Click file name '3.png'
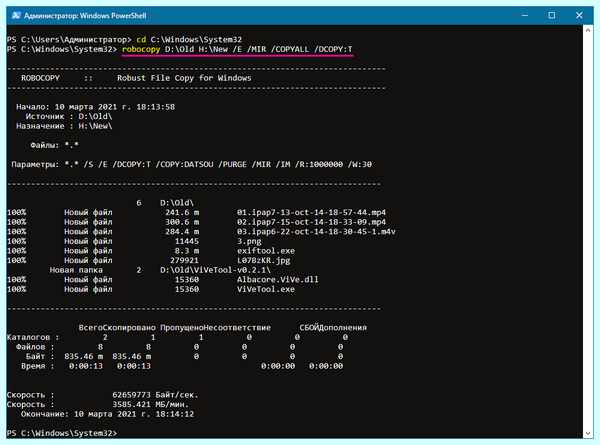Viewport: 600px width, 445px height. 249,241
